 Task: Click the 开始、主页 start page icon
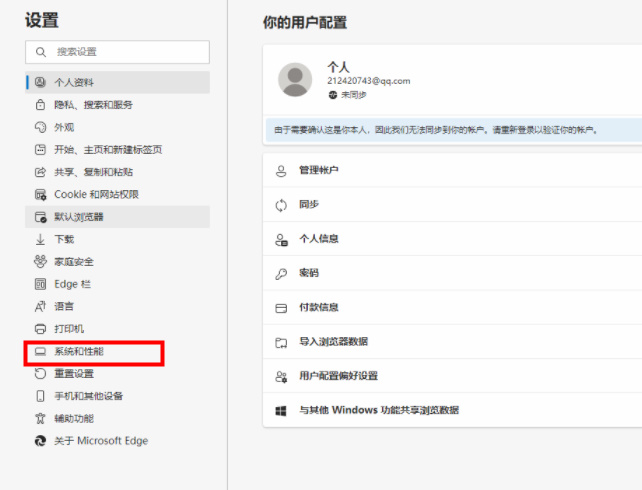point(40,150)
